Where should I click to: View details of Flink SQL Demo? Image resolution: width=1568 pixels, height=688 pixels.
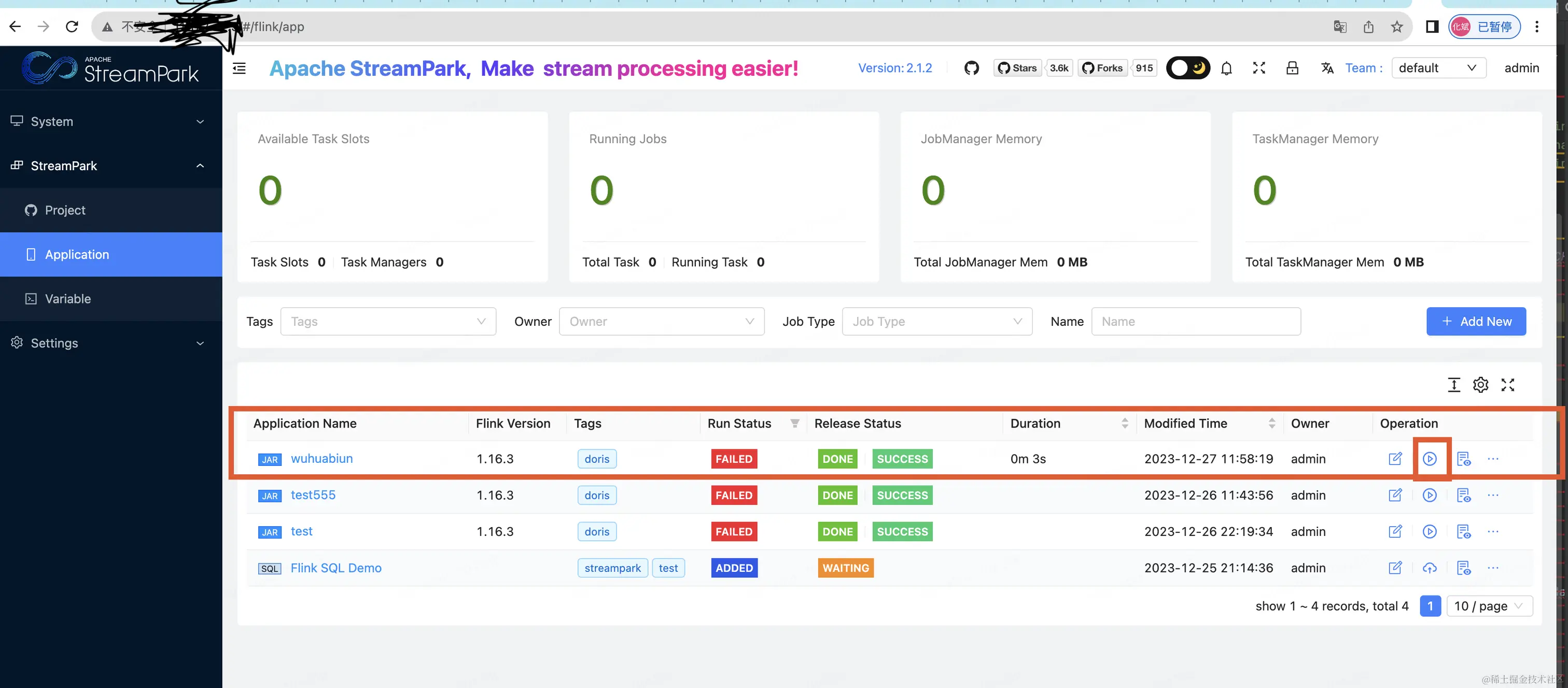(x=1463, y=568)
